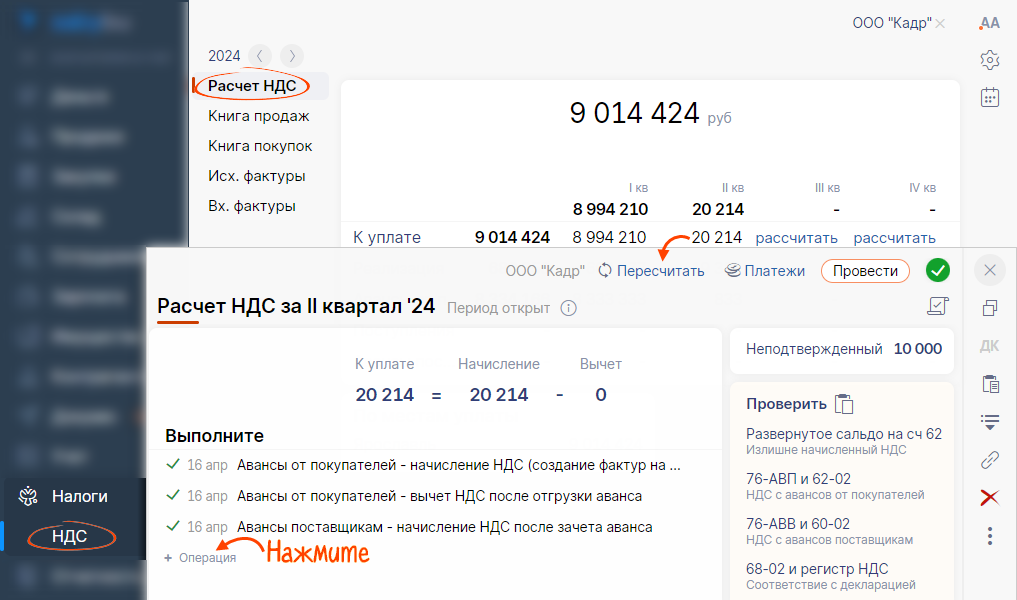
Task: Click the Пересчитать refresh icon
Action: (x=605, y=271)
